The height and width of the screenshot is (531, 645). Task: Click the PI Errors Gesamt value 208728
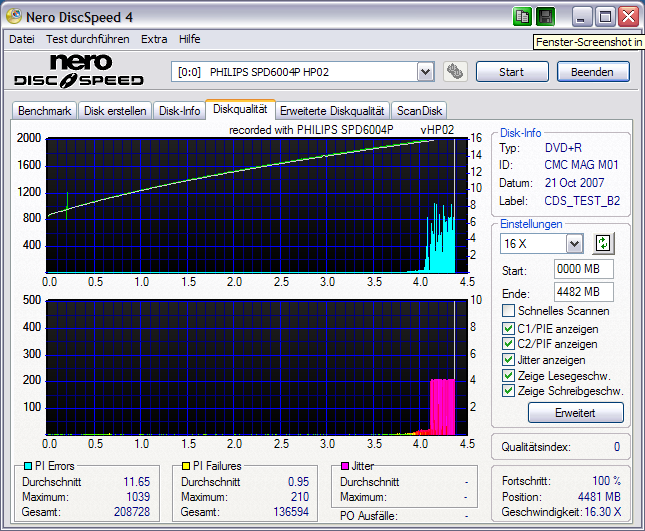point(132,512)
